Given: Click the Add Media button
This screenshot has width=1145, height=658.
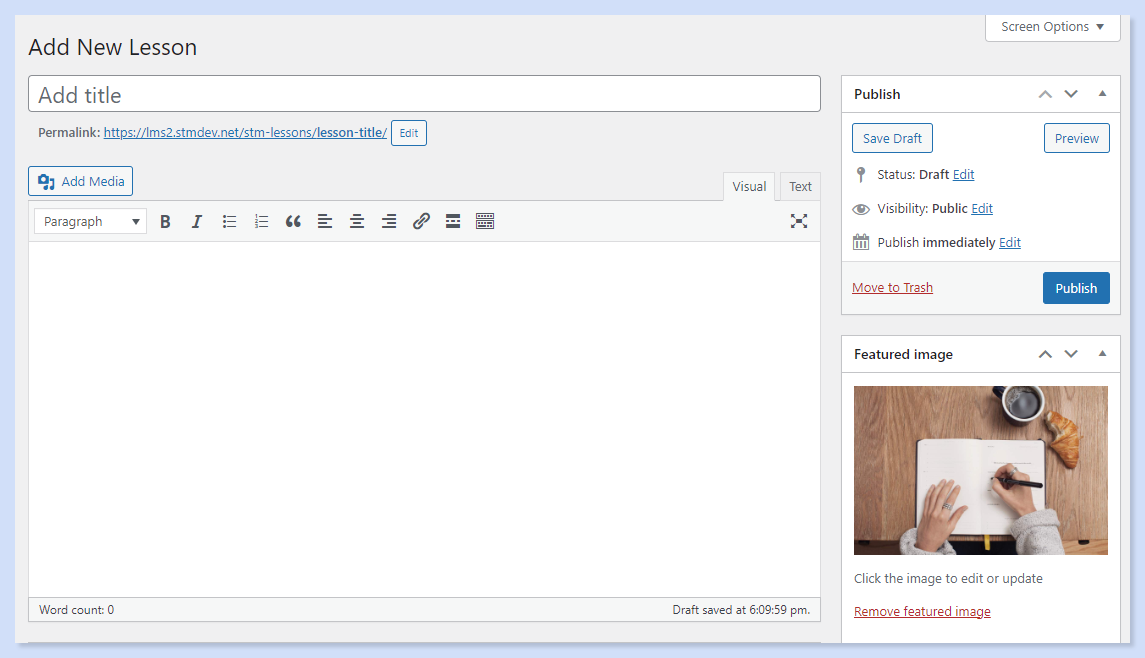Looking at the screenshot, I should coord(80,181).
